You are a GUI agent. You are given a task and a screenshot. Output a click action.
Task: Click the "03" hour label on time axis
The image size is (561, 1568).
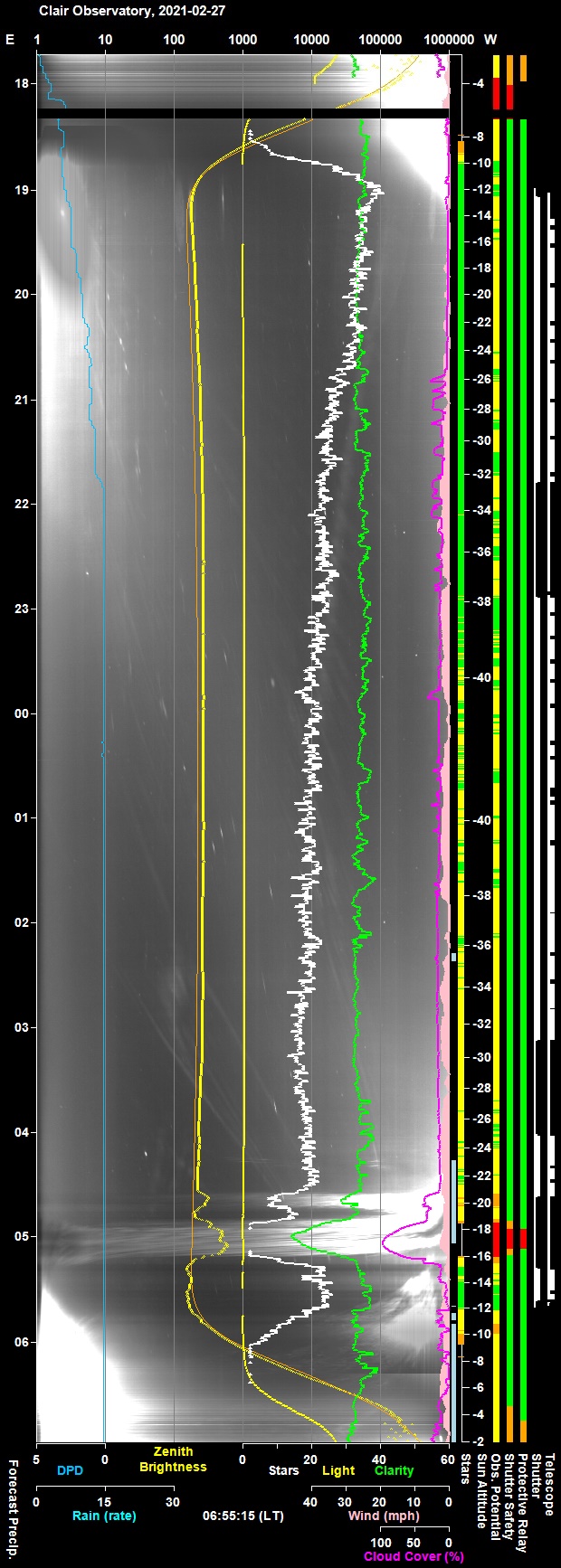click(x=22, y=1027)
